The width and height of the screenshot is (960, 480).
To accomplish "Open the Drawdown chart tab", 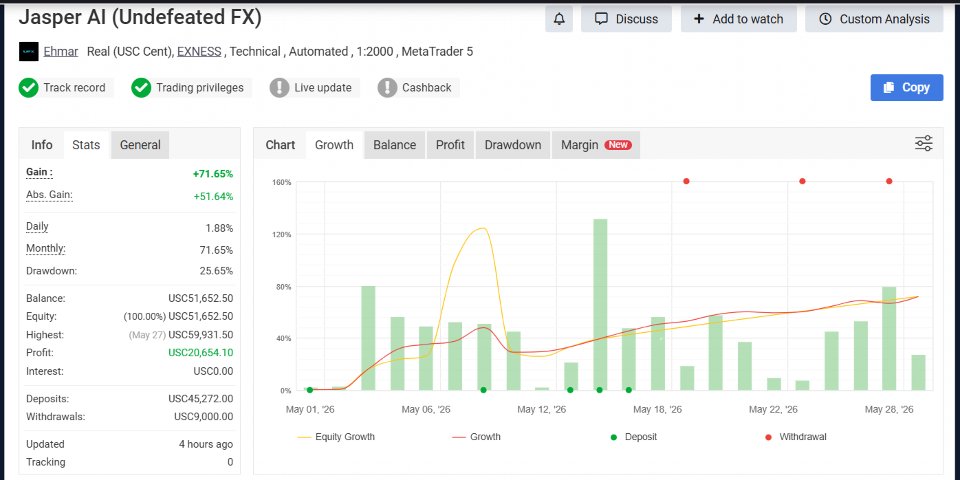I will 513,145.
